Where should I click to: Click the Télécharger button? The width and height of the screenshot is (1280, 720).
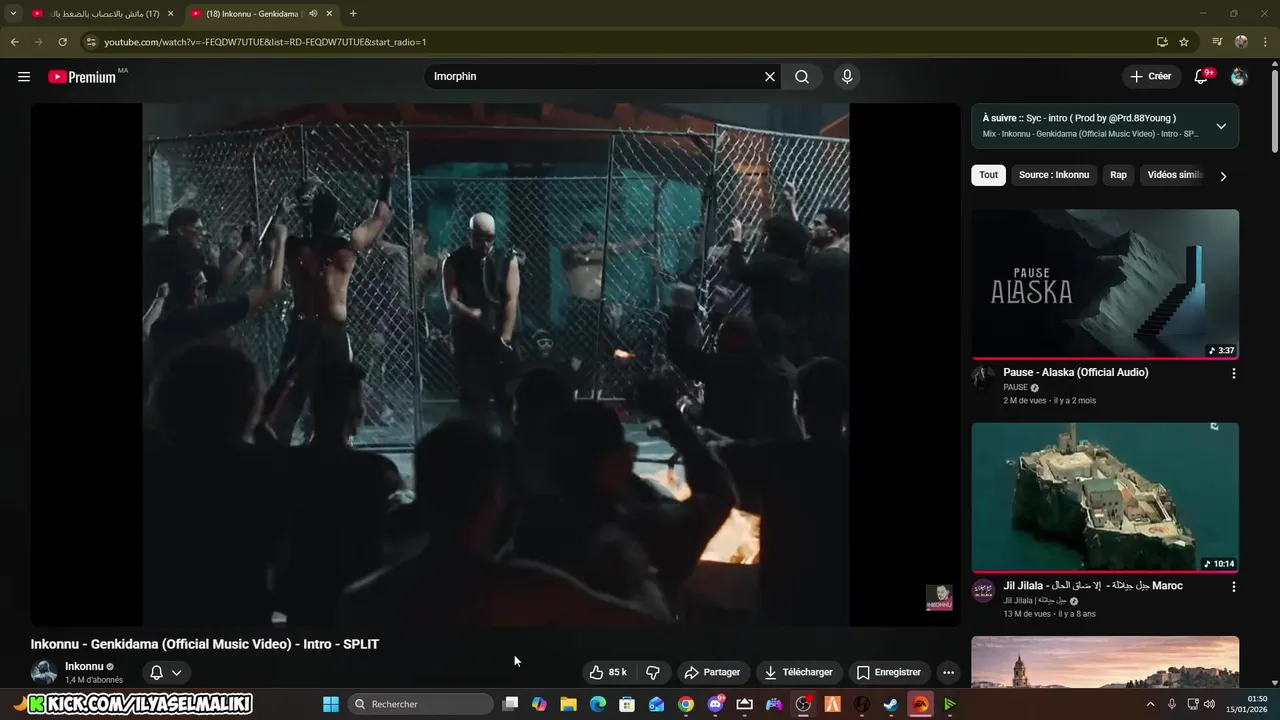pos(798,672)
